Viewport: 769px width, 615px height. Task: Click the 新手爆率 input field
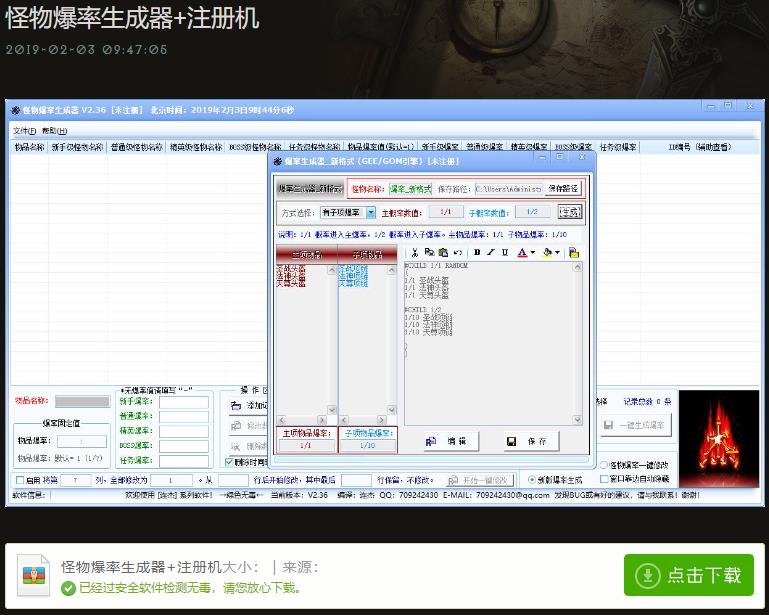point(183,402)
